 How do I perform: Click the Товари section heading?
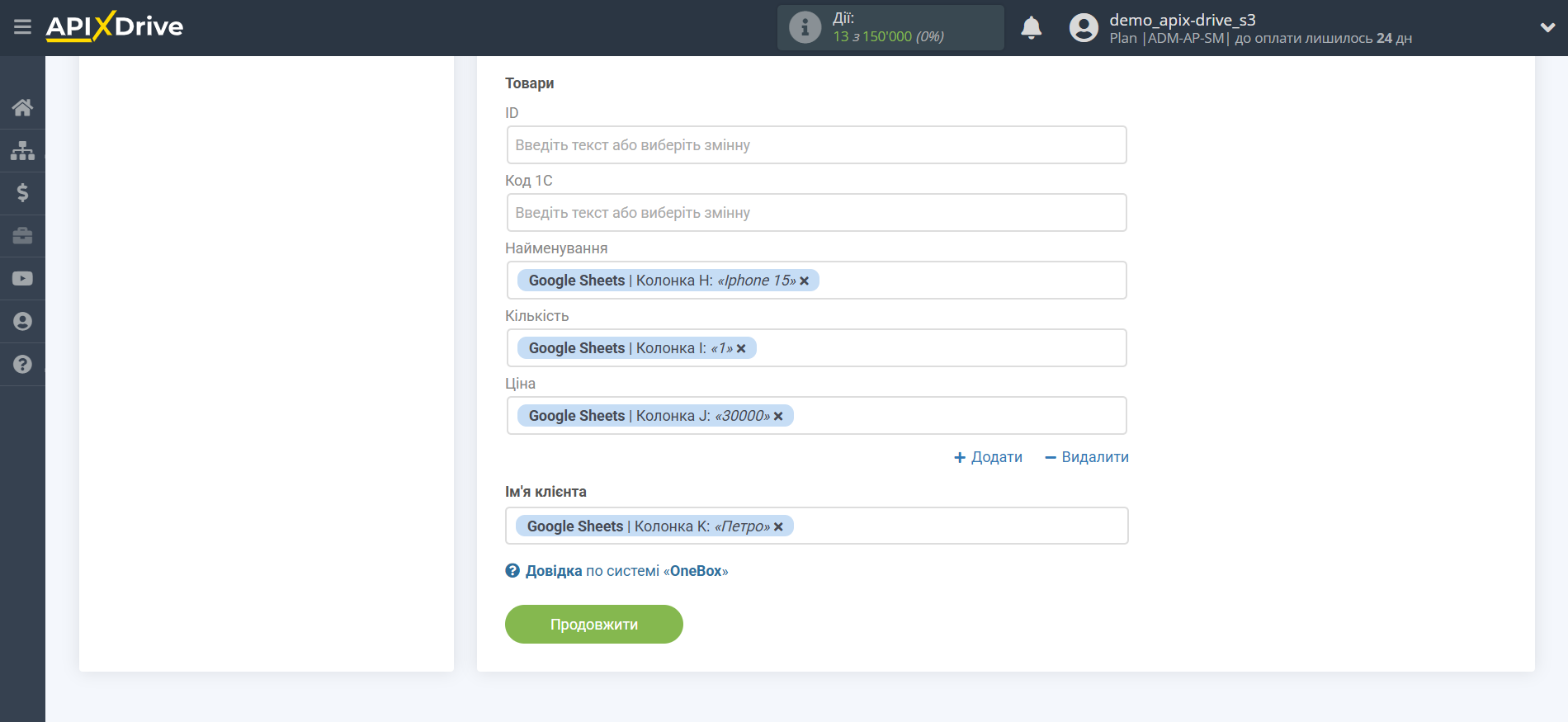point(530,83)
